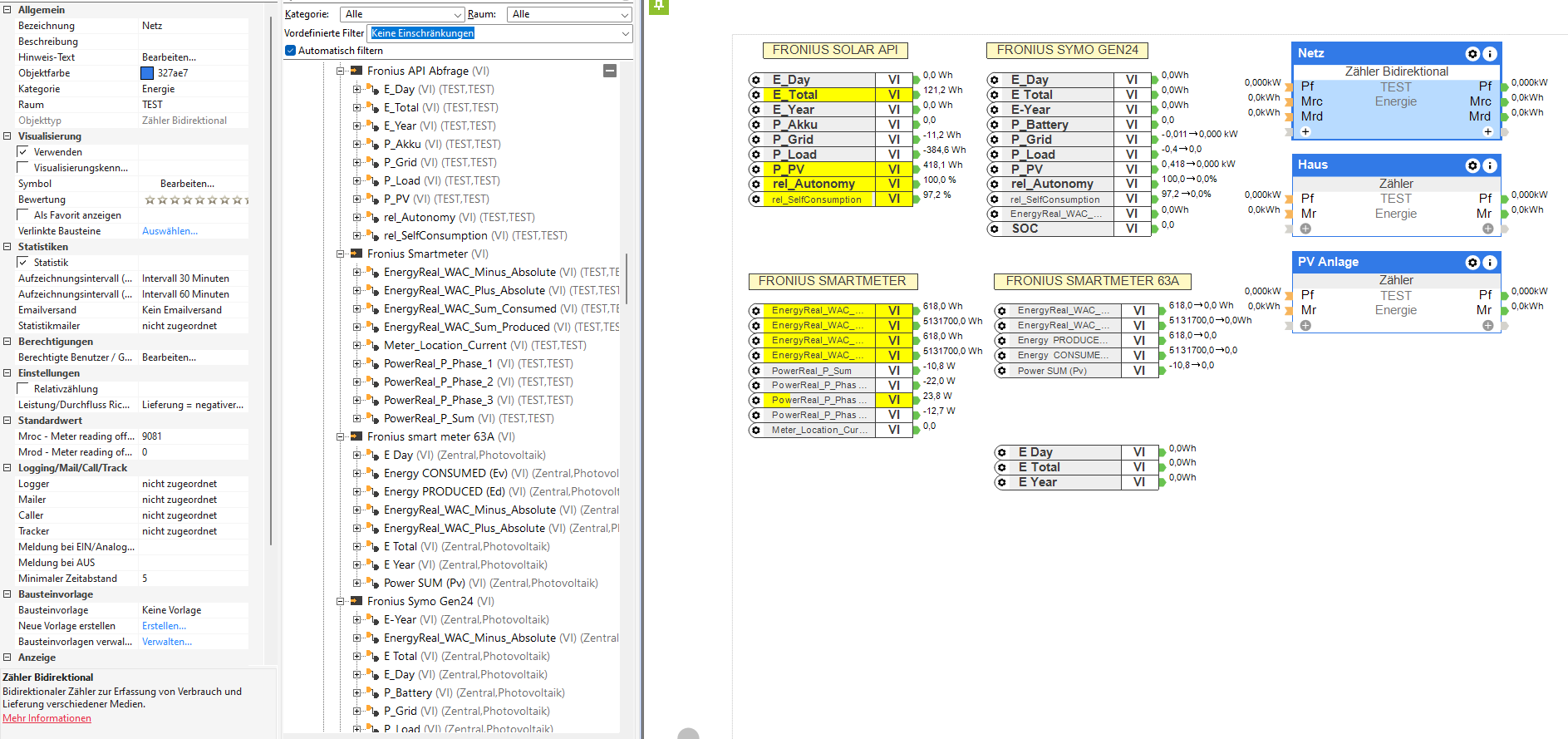Screen dimensions: 1568x739
Task: Enable the Relativzählung checkbox
Action: [x=23, y=389]
